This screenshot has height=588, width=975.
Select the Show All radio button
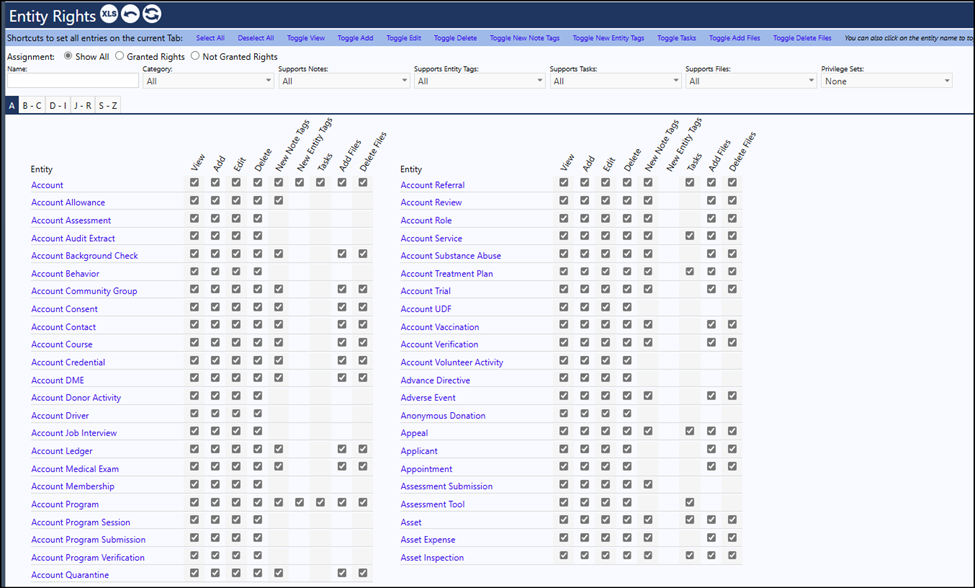68,56
